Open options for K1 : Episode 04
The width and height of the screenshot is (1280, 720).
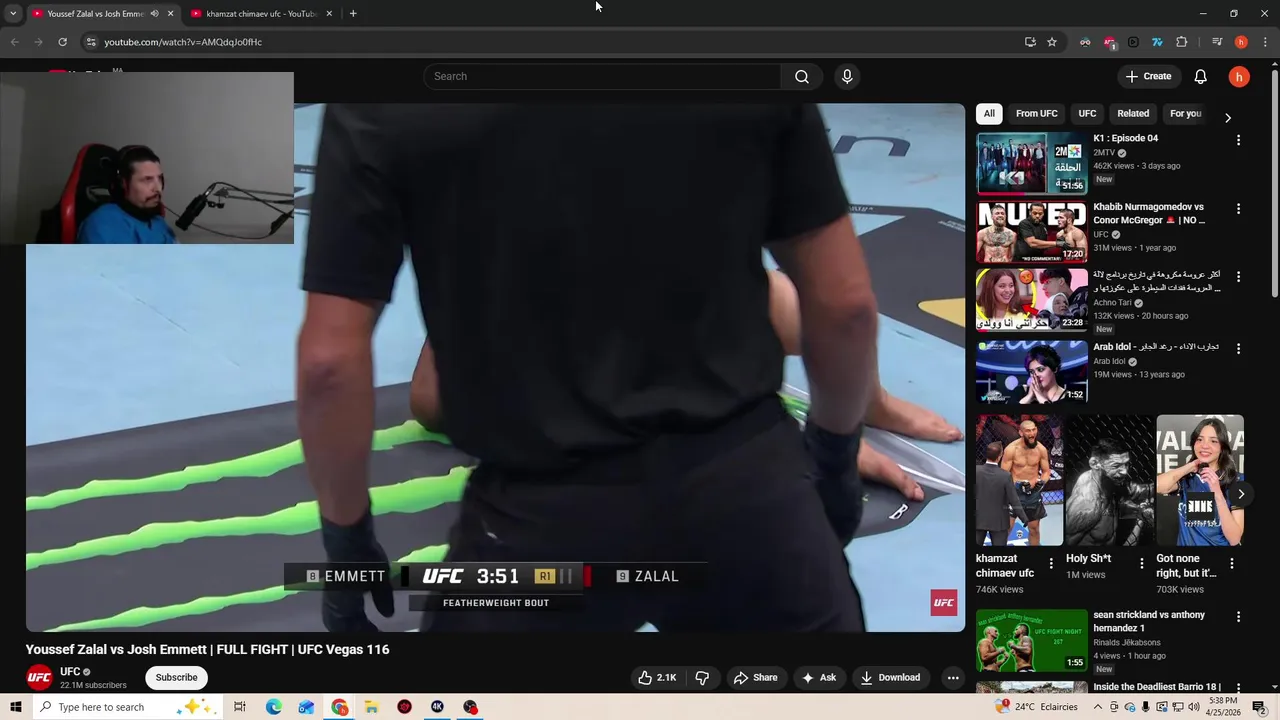point(1238,141)
